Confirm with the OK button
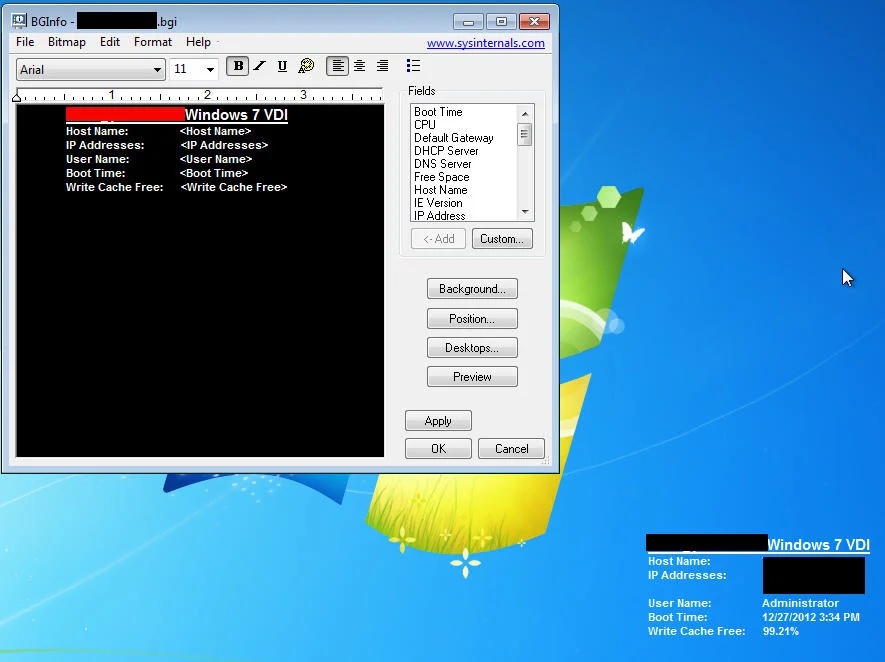The image size is (885, 662). pyautogui.click(x=438, y=449)
